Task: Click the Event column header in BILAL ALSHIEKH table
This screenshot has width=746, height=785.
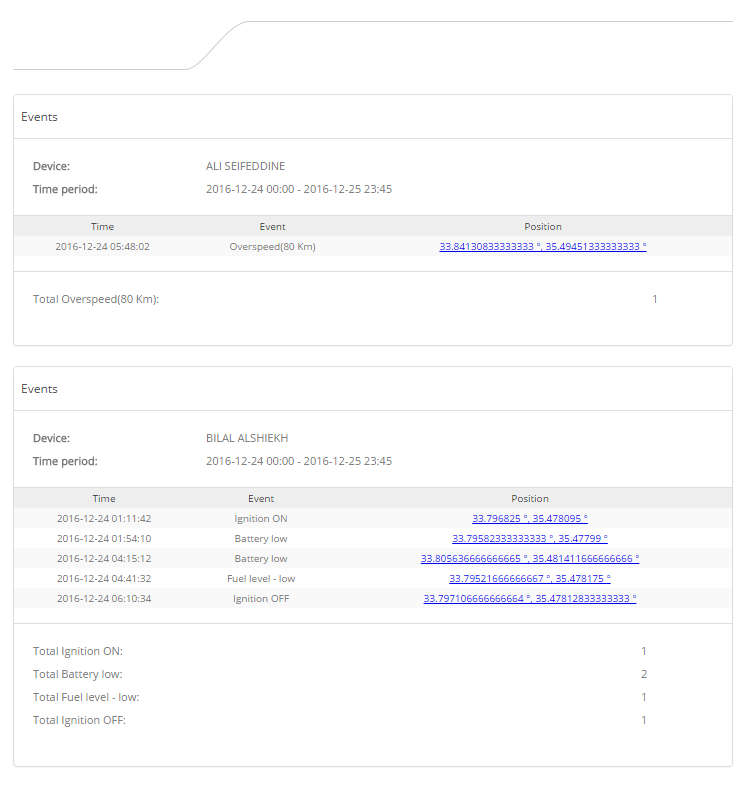Action: 261,498
